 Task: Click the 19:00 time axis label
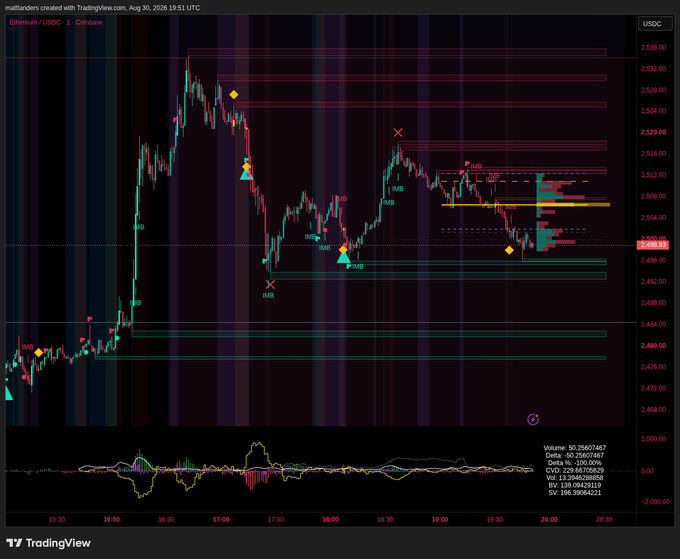coord(440,519)
